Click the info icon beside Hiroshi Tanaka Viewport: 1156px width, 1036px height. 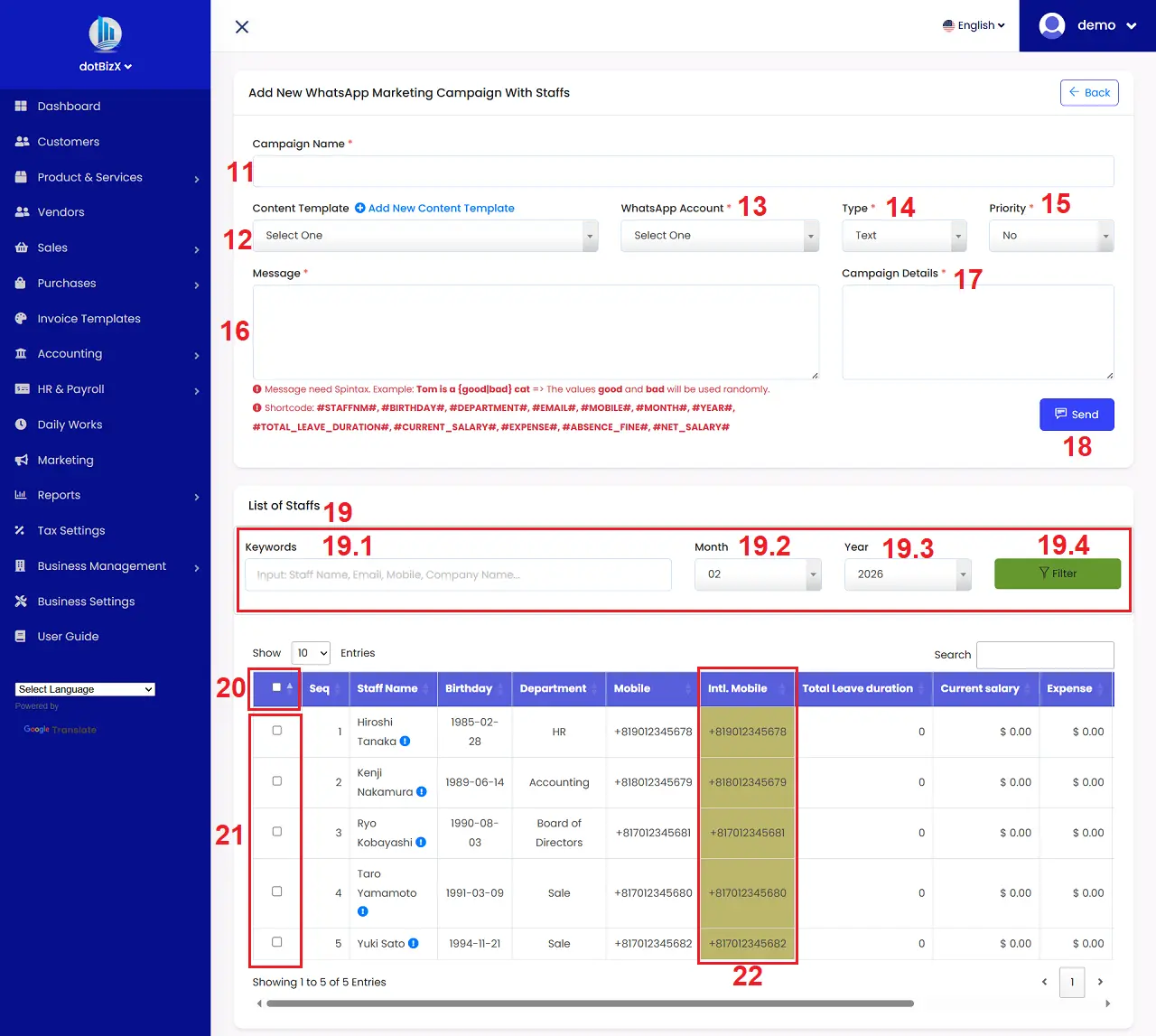click(x=405, y=742)
